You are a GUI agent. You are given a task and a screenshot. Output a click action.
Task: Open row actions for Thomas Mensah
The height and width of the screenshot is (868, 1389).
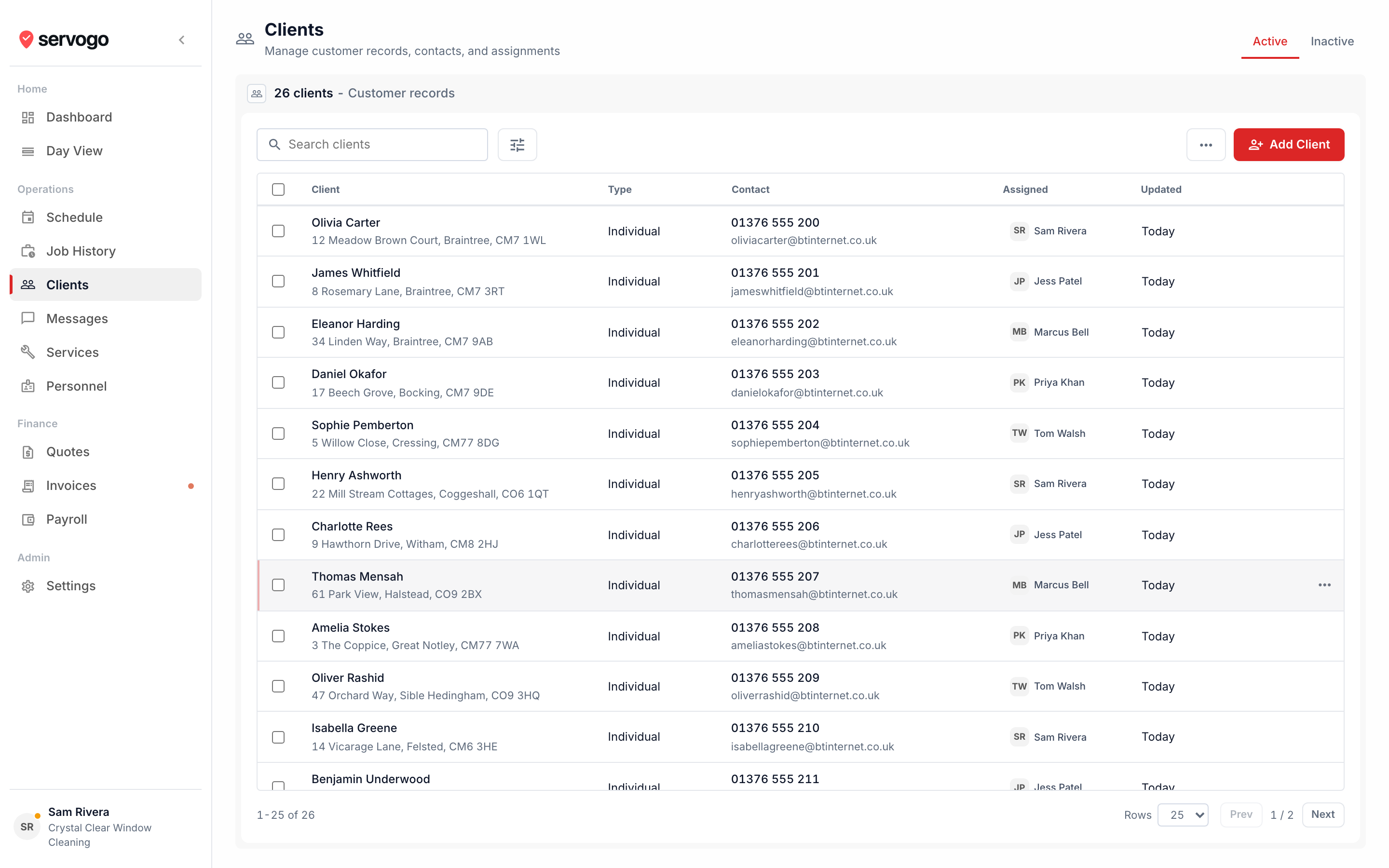tap(1324, 585)
